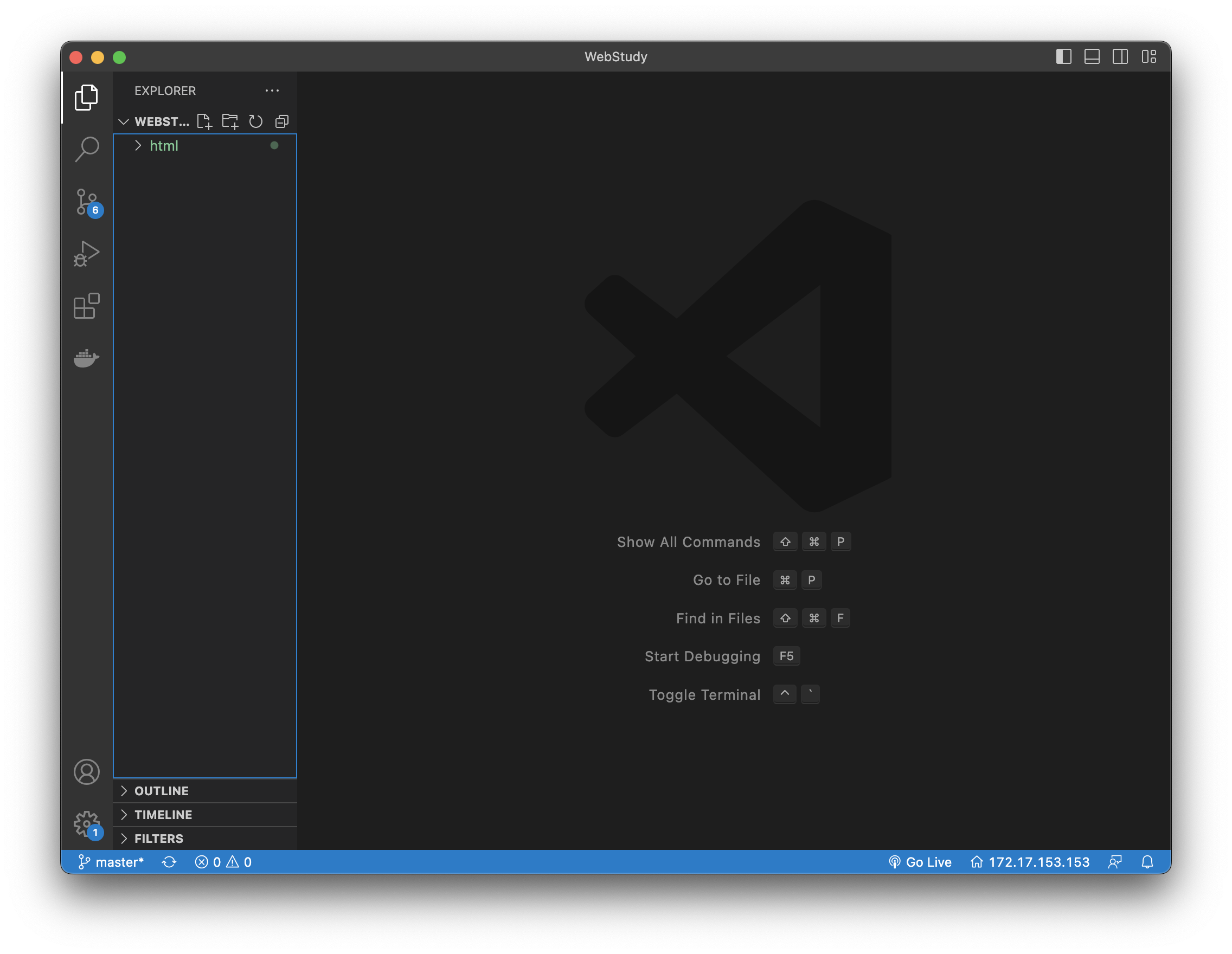Click the Find in Files text
This screenshot has height=954, width=1232.
[718, 618]
